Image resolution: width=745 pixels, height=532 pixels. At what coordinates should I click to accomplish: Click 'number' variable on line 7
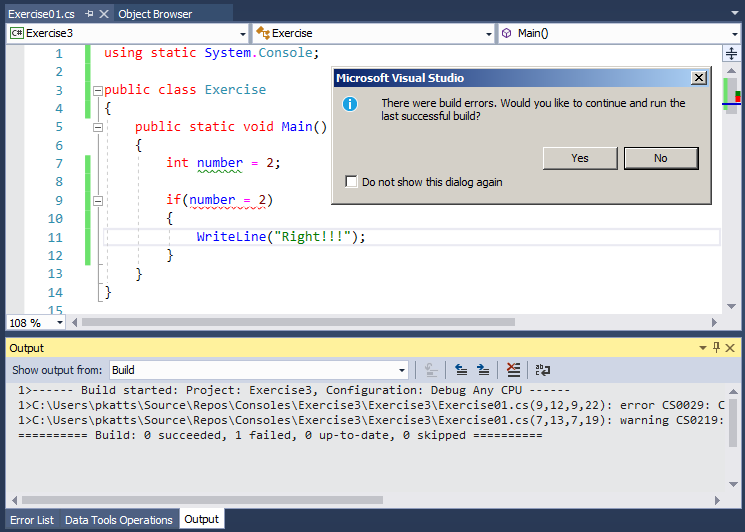point(220,163)
